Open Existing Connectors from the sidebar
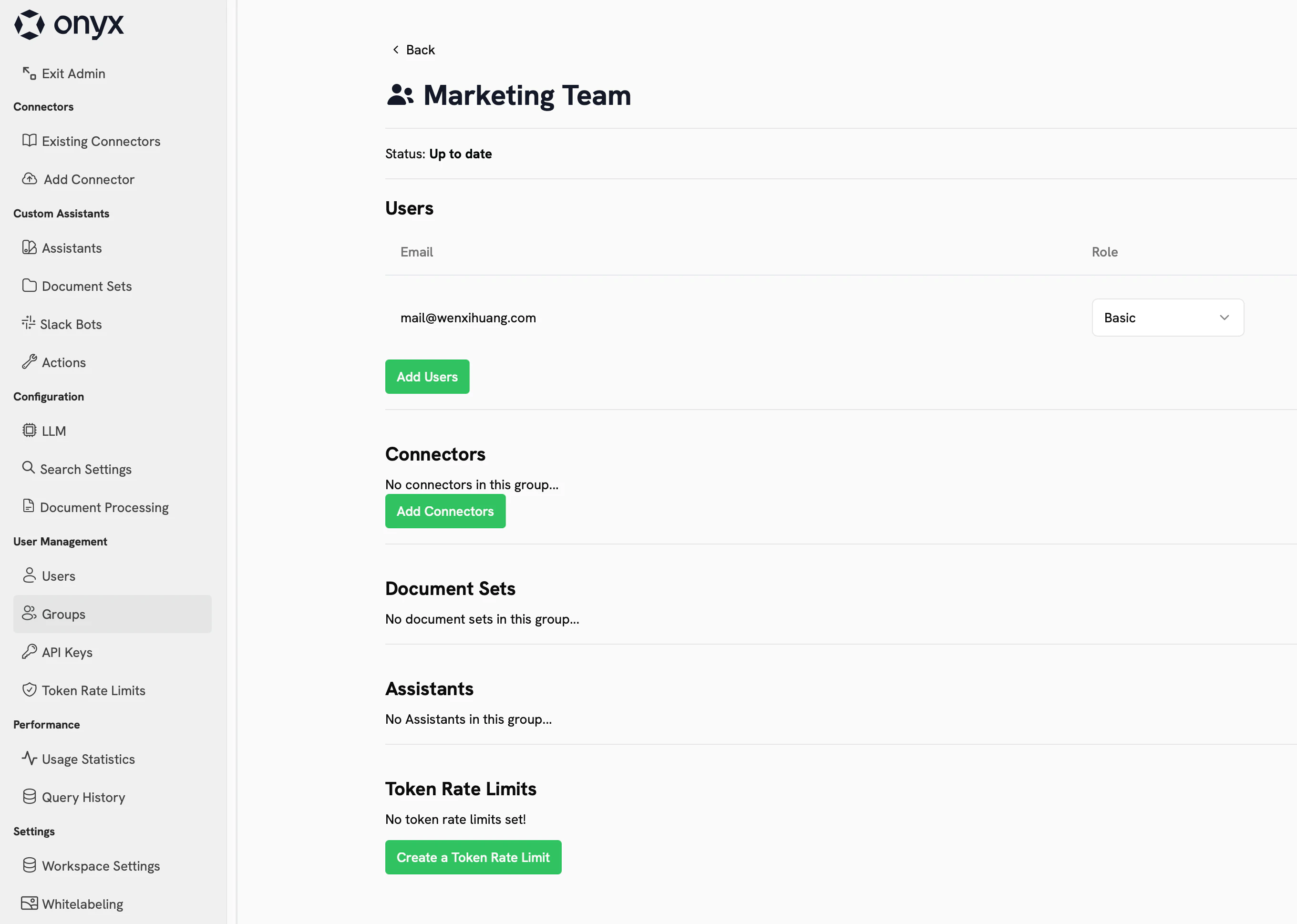This screenshot has height=924, width=1297. pos(101,141)
